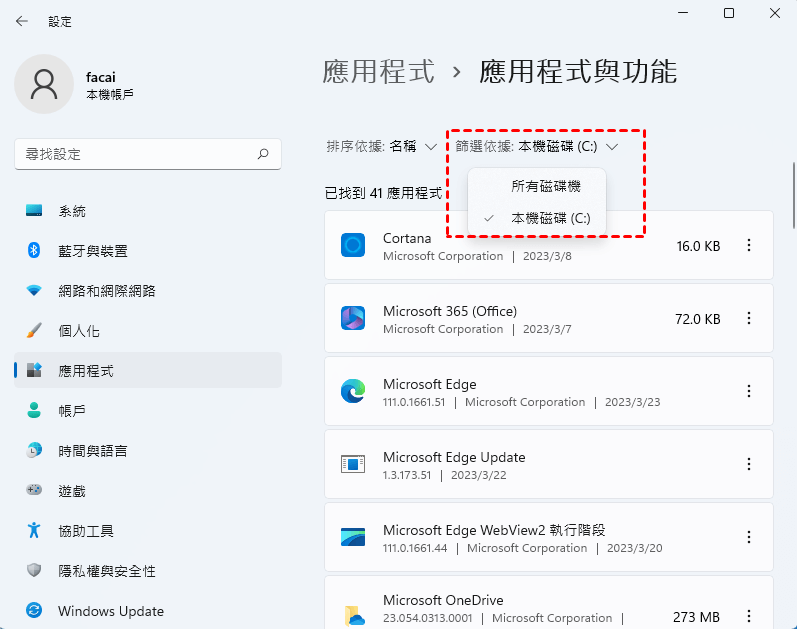The height and width of the screenshot is (629, 797).
Task: Click the back arrow in the title bar
Action: 22,21
